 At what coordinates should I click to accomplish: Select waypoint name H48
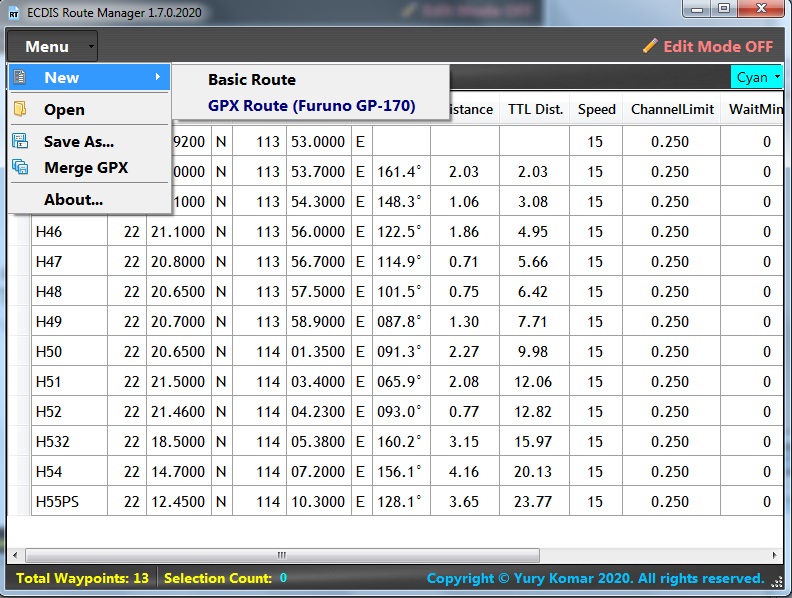click(69, 291)
